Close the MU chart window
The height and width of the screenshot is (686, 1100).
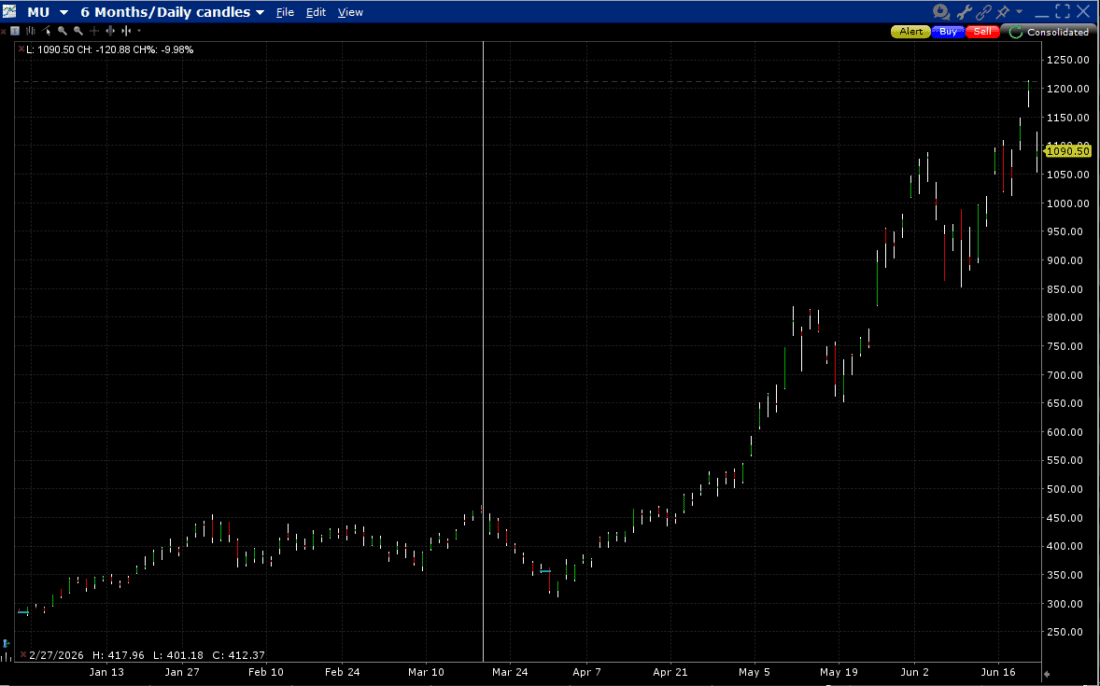pyautogui.click(x=1082, y=11)
